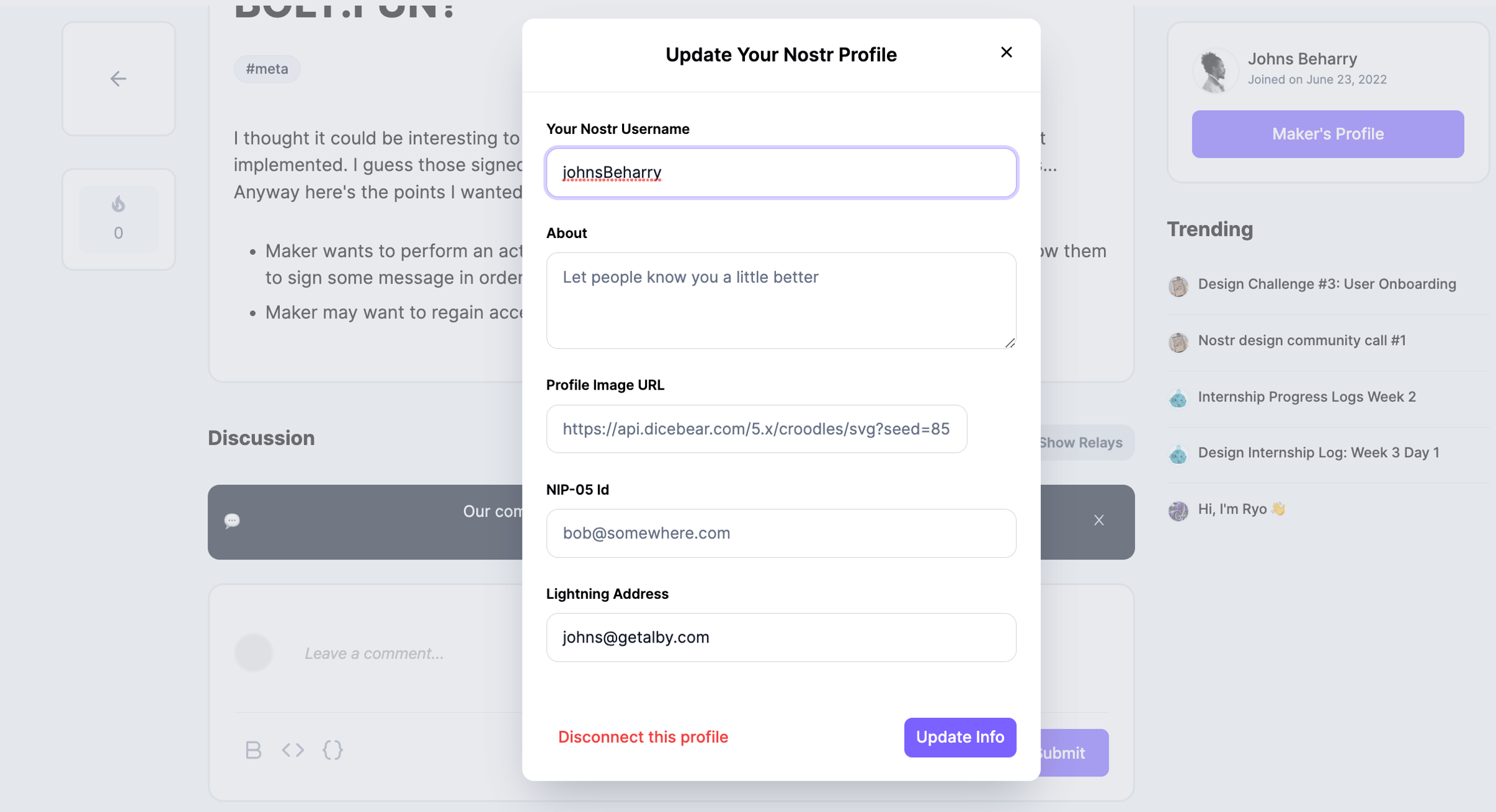Edit the Lightning Address field

click(780, 638)
